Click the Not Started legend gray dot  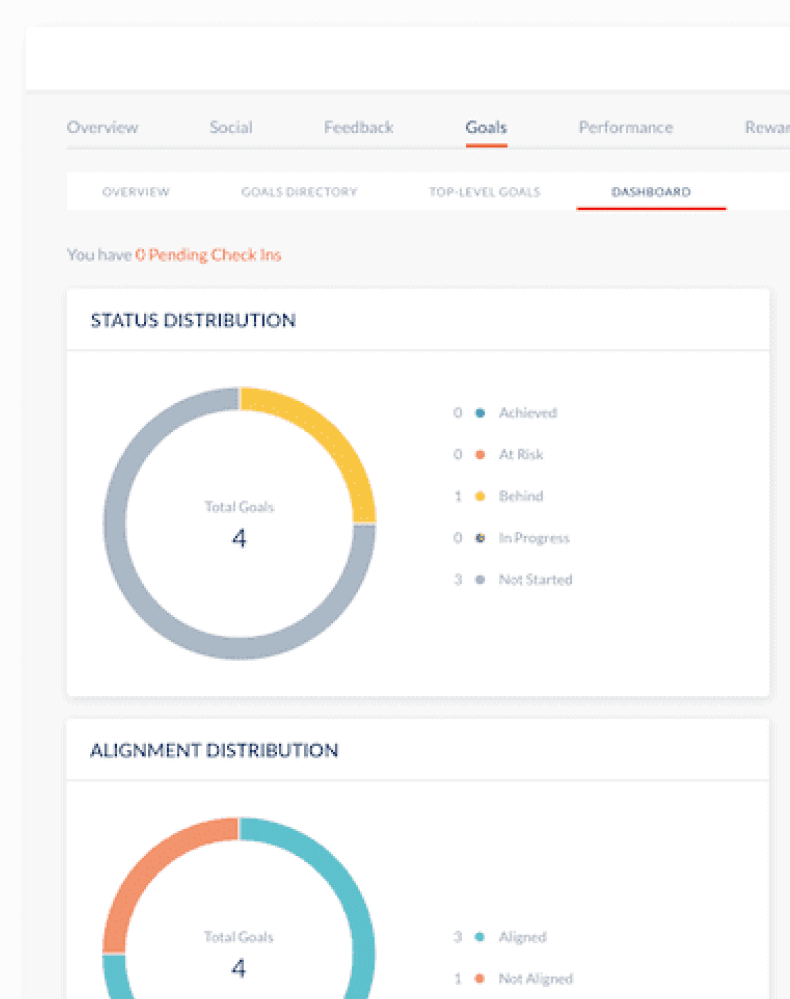coord(480,580)
